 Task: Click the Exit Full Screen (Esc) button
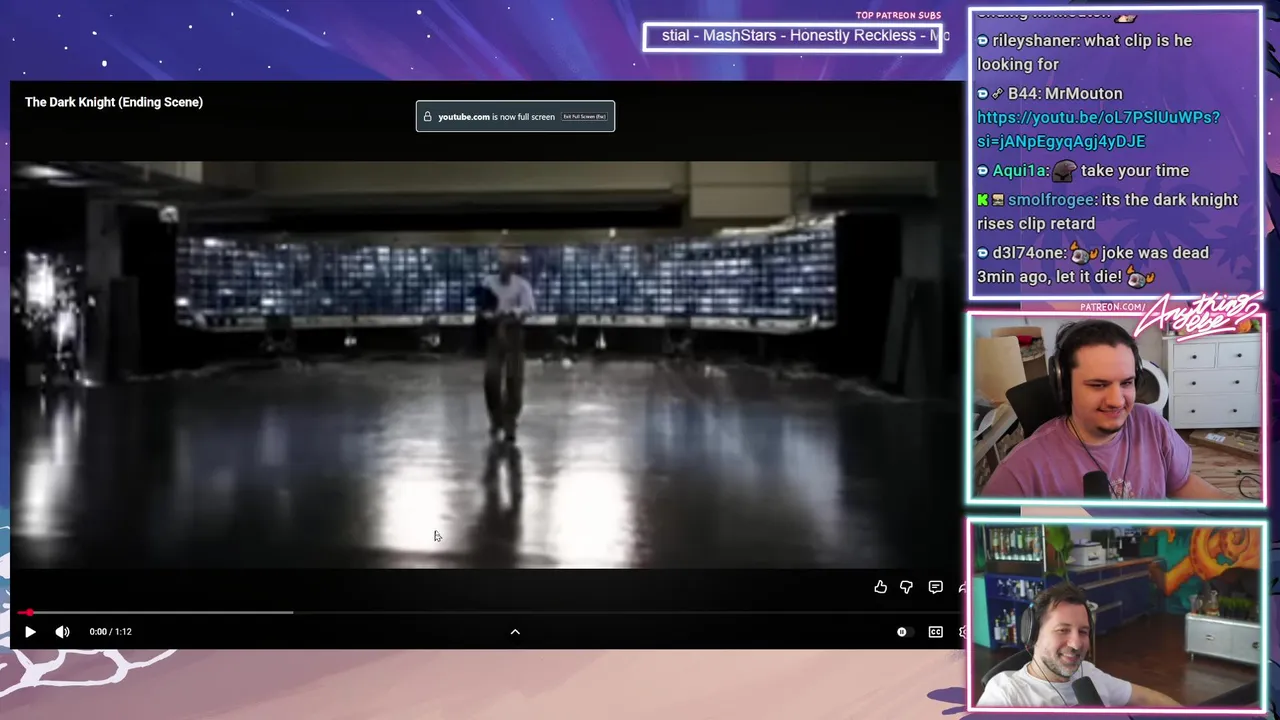(x=584, y=117)
